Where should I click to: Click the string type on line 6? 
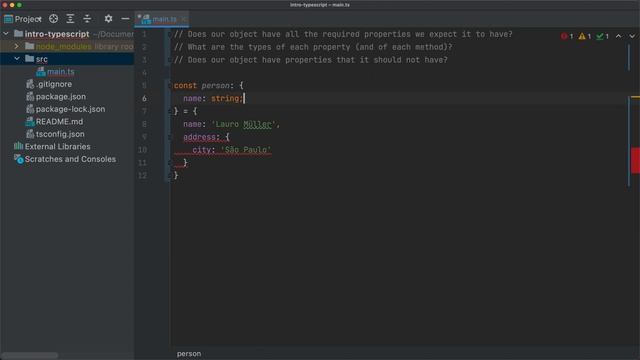pyautogui.click(x=225, y=98)
